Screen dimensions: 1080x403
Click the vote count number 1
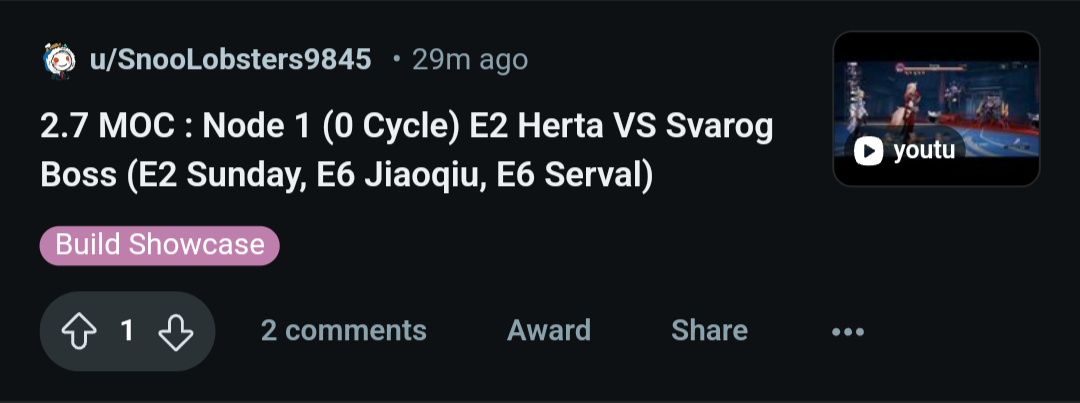click(127, 331)
